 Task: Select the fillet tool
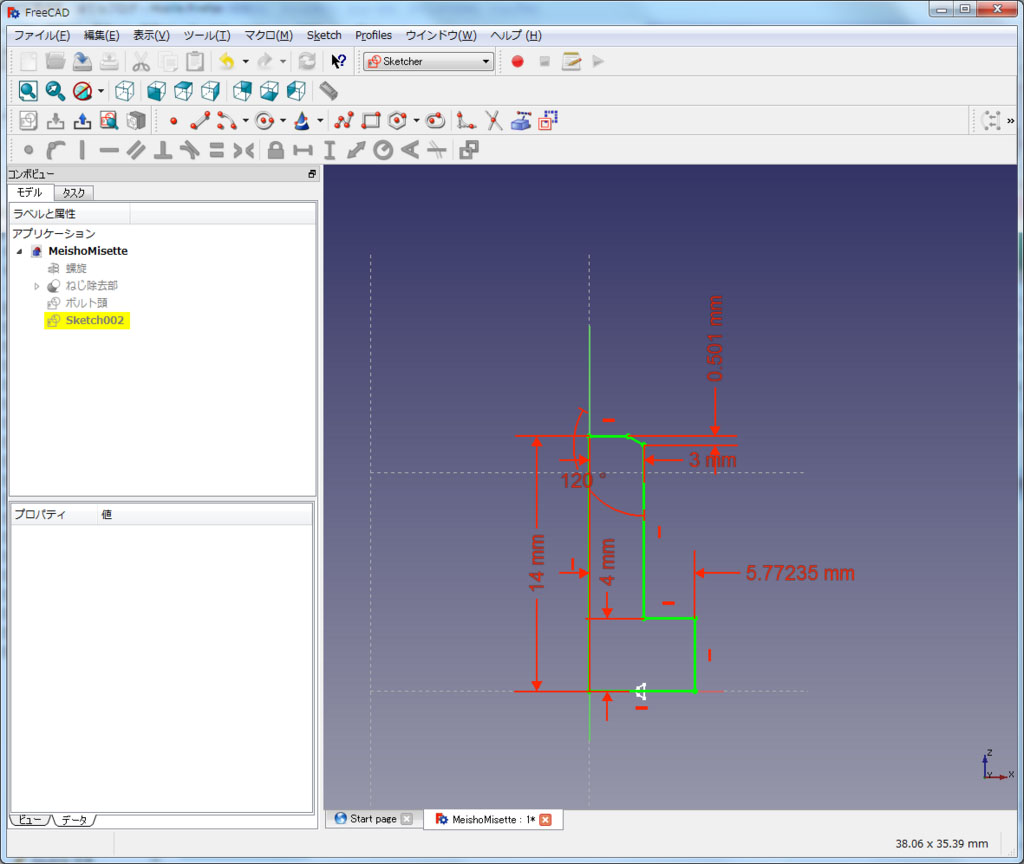point(466,121)
